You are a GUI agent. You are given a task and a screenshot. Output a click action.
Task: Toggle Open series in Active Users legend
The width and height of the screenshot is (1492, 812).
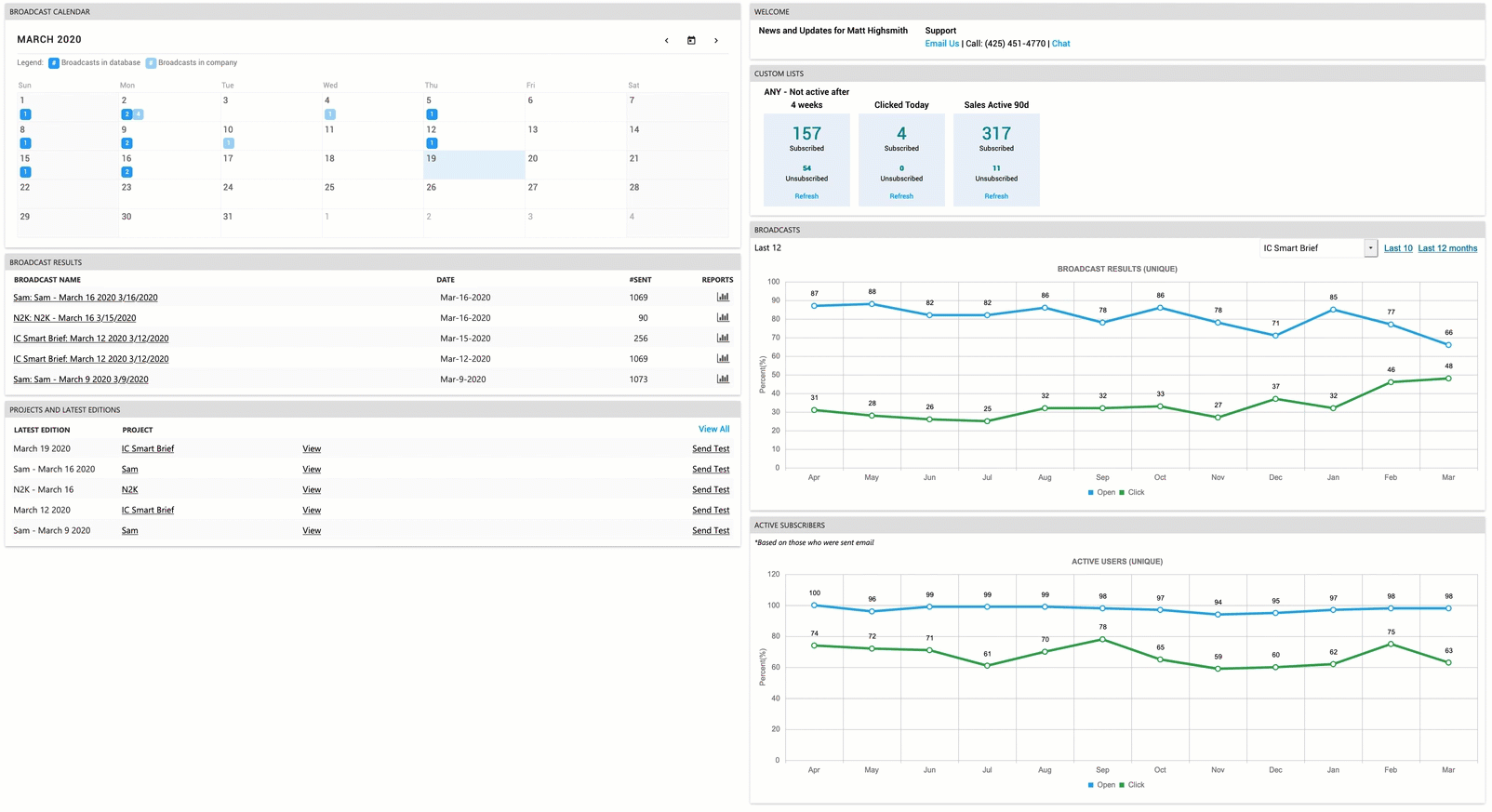1101,785
